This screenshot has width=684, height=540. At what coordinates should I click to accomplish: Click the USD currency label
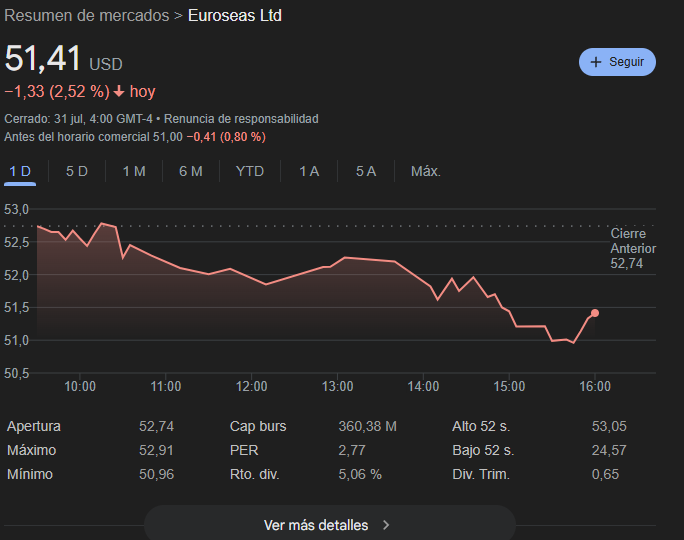[106, 65]
